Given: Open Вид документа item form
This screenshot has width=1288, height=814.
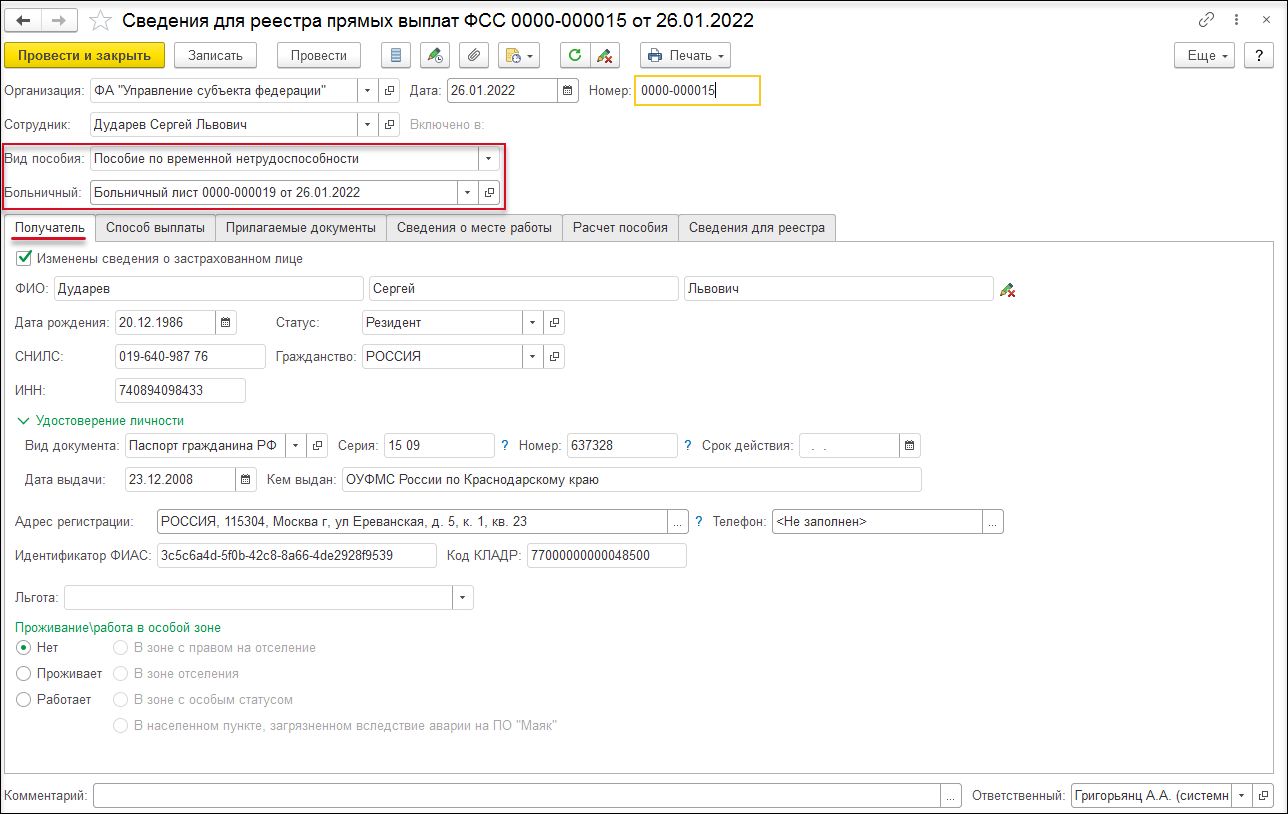Looking at the screenshot, I should pyautogui.click(x=318, y=445).
